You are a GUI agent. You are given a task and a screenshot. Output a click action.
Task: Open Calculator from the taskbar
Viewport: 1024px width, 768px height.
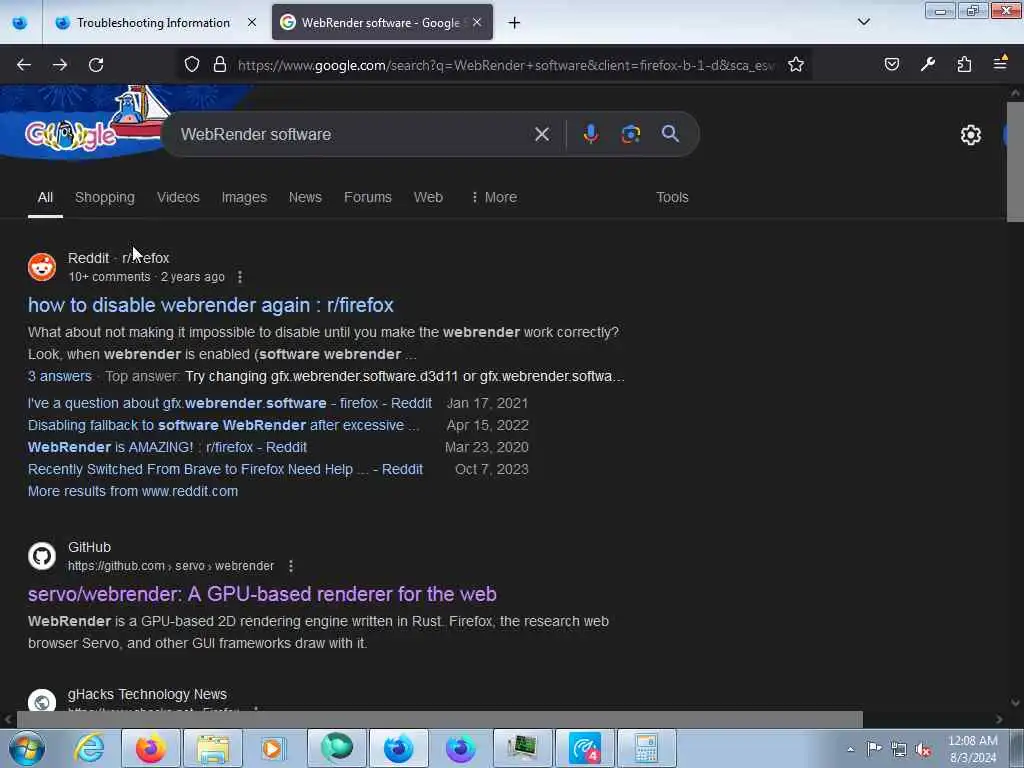click(647, 748)
